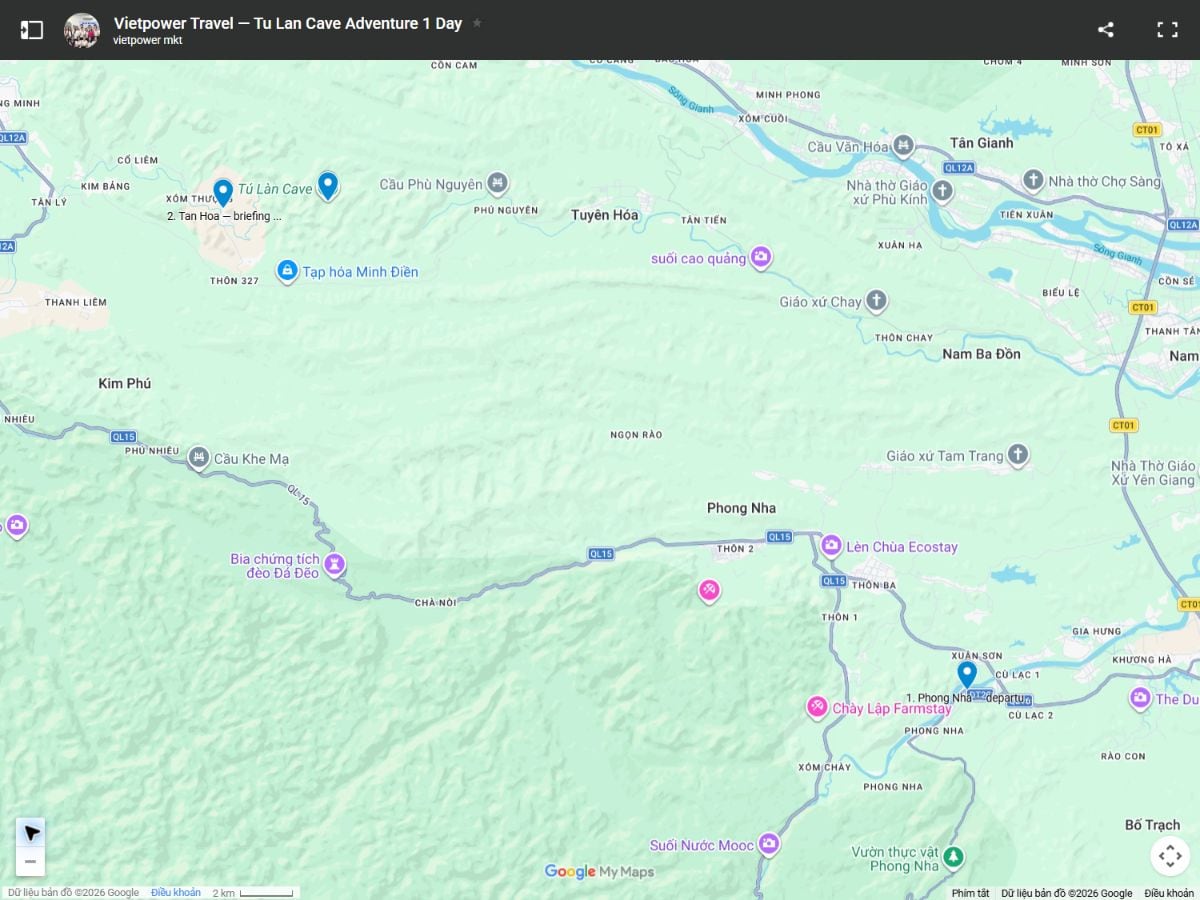The width and height of the screenshot is (1200, 900).
Task: Zoom out with the minus button
Action: [30, 861]
